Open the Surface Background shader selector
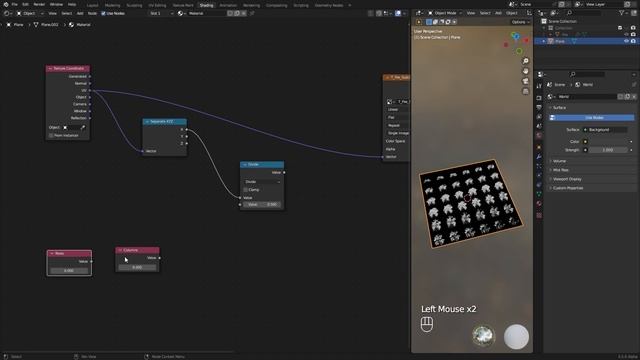 tap(606, 130)
